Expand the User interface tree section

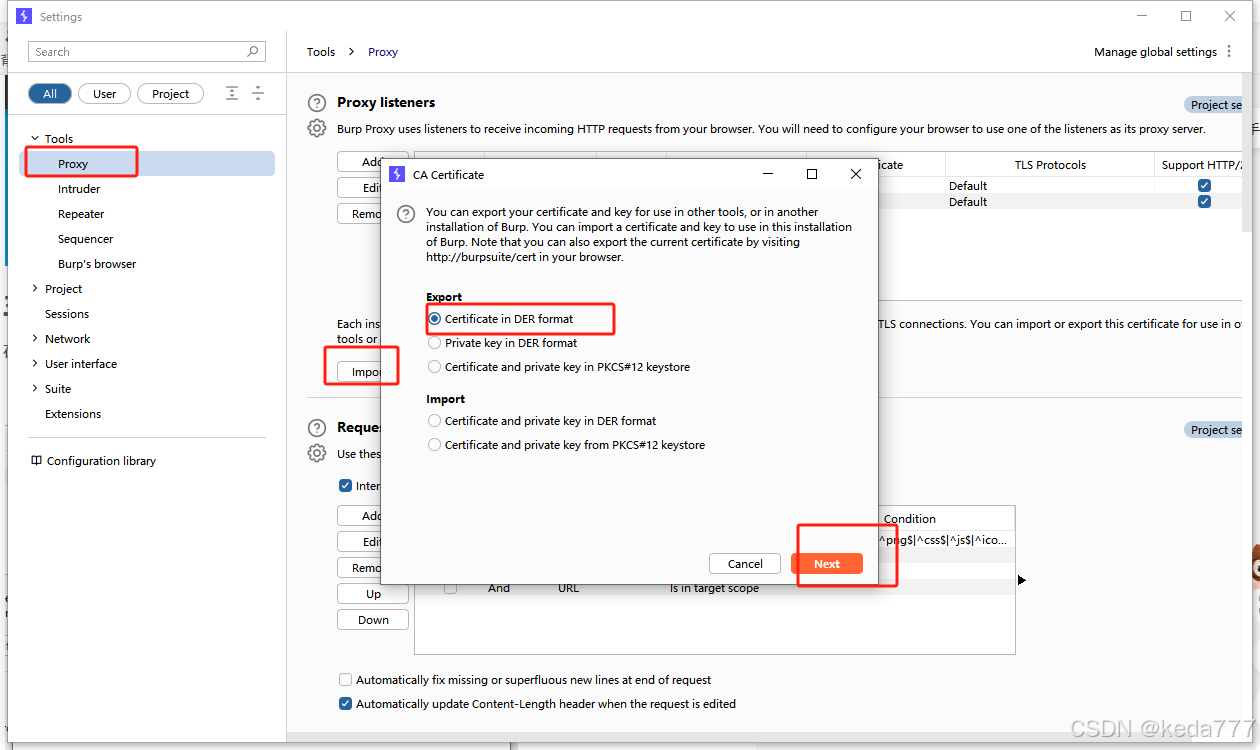(x=35, y=364)
